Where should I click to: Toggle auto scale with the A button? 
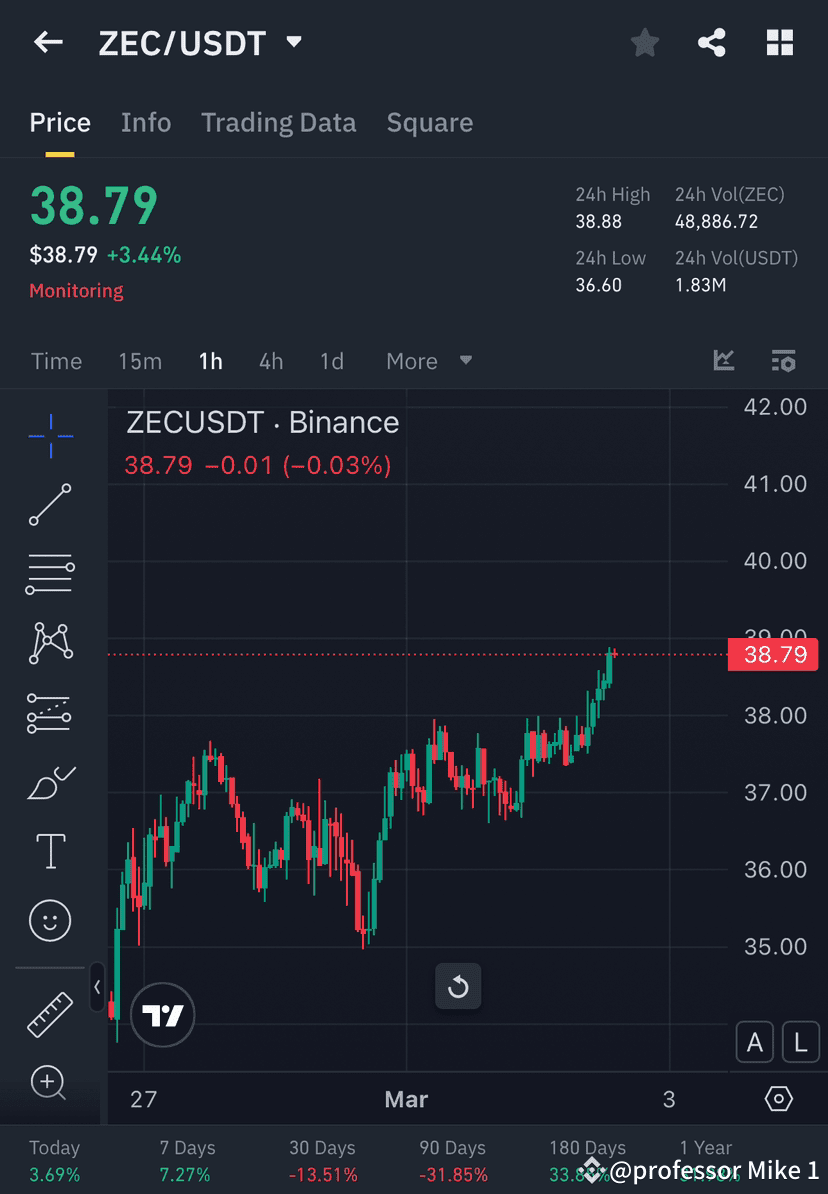pos(755,1041)
